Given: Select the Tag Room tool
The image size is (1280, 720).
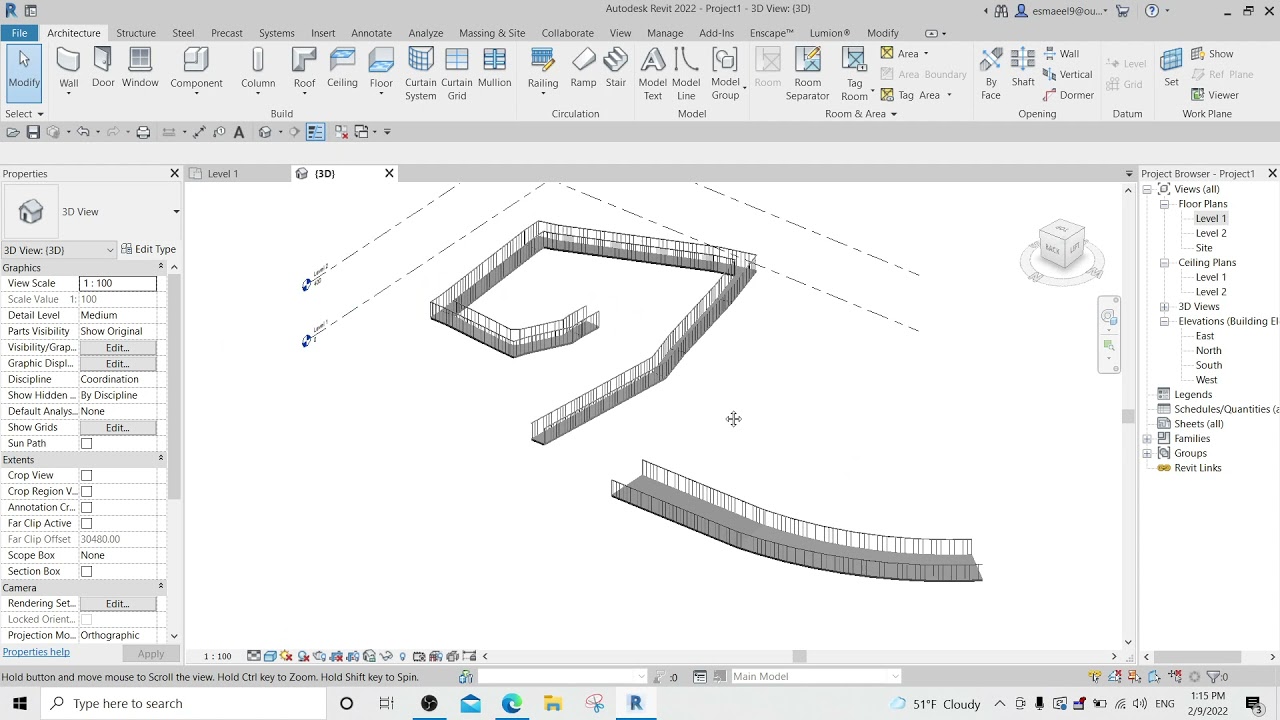Looking at the screenshot, I should (x=855, y=74).
